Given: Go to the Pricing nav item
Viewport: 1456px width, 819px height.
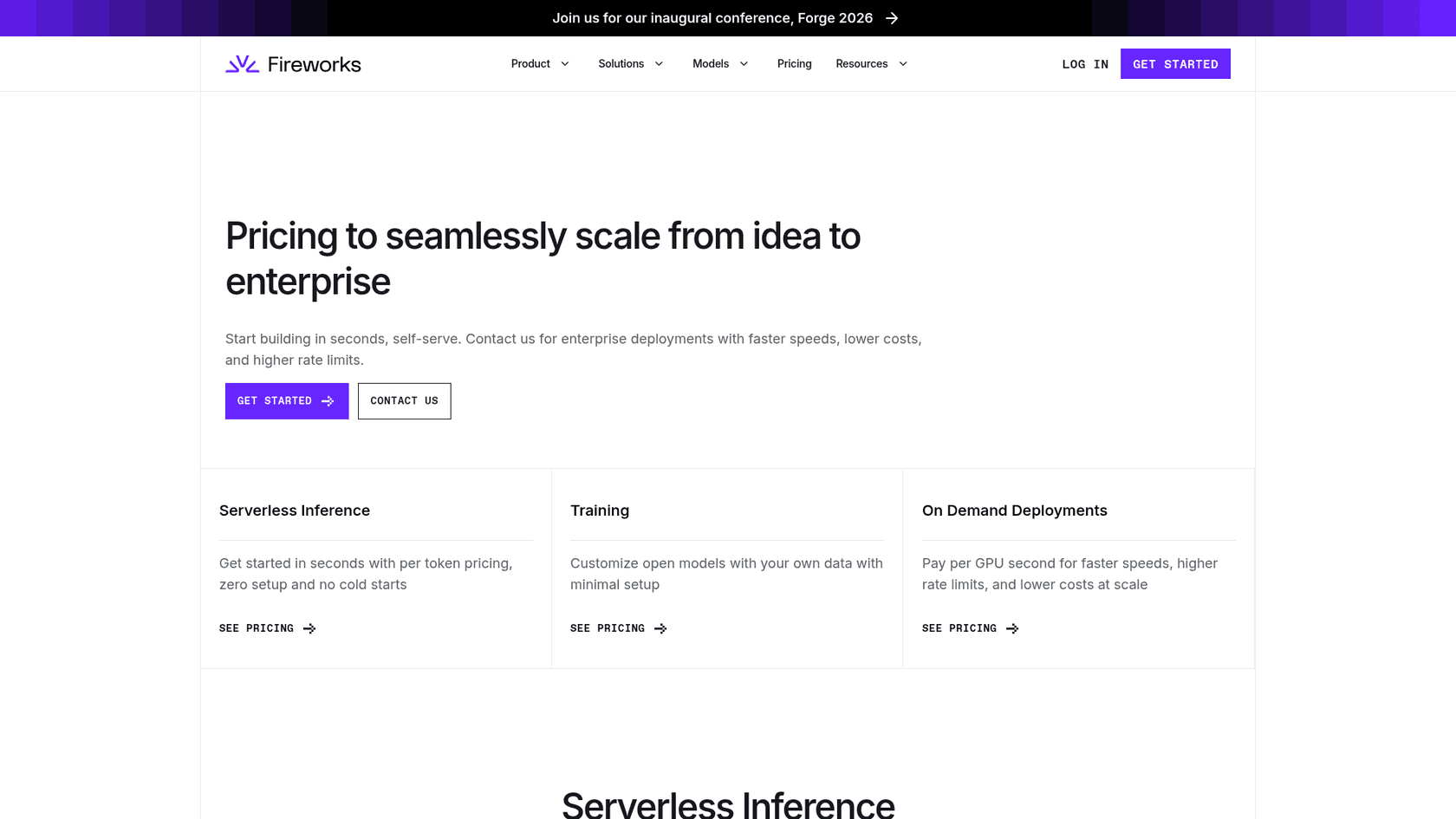Looking at the screenshot, I should click(x=795, y=64).
